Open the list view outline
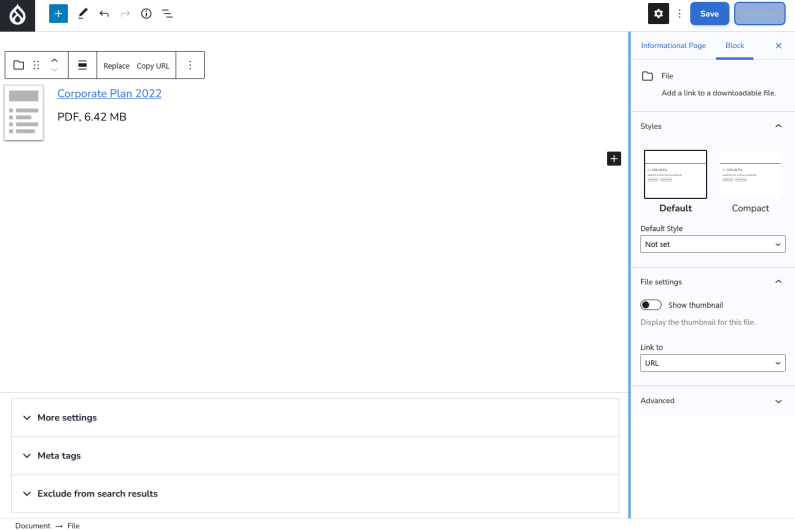Image resolution: width=795 pixels, height=530 pixels. pos(167,14)
